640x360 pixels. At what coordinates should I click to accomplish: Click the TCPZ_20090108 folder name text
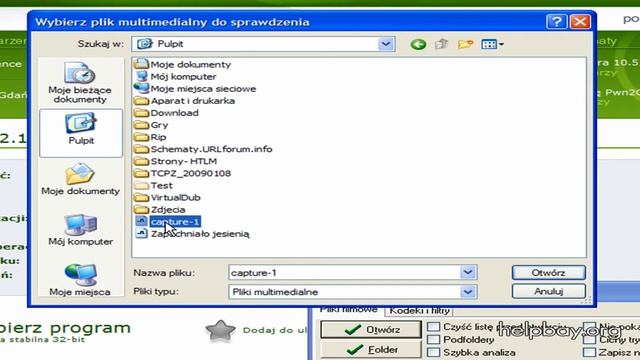point(191,173)
